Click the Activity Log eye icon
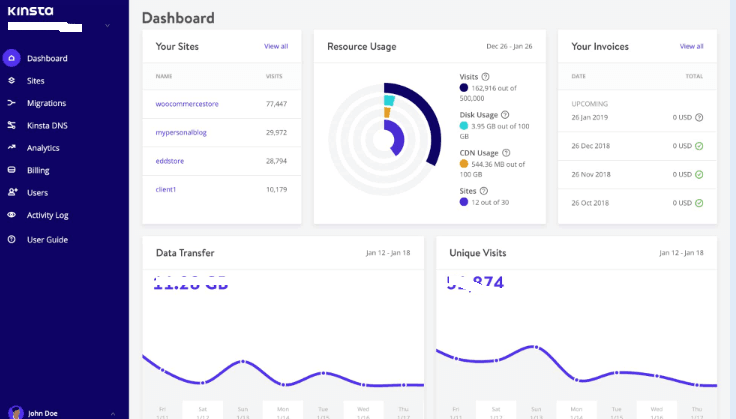 click(x=11, y=215)
